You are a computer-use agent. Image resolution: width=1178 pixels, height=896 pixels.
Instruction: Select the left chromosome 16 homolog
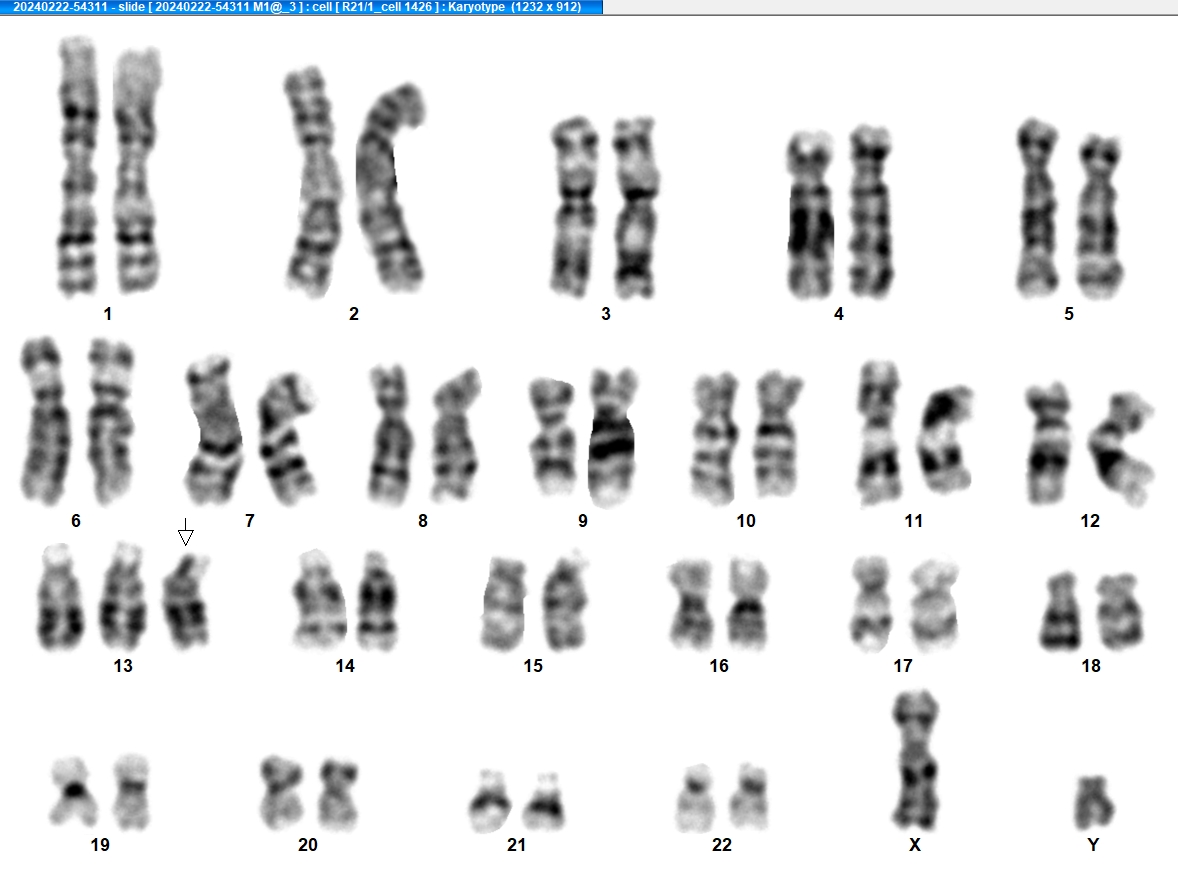pos(690,605)
